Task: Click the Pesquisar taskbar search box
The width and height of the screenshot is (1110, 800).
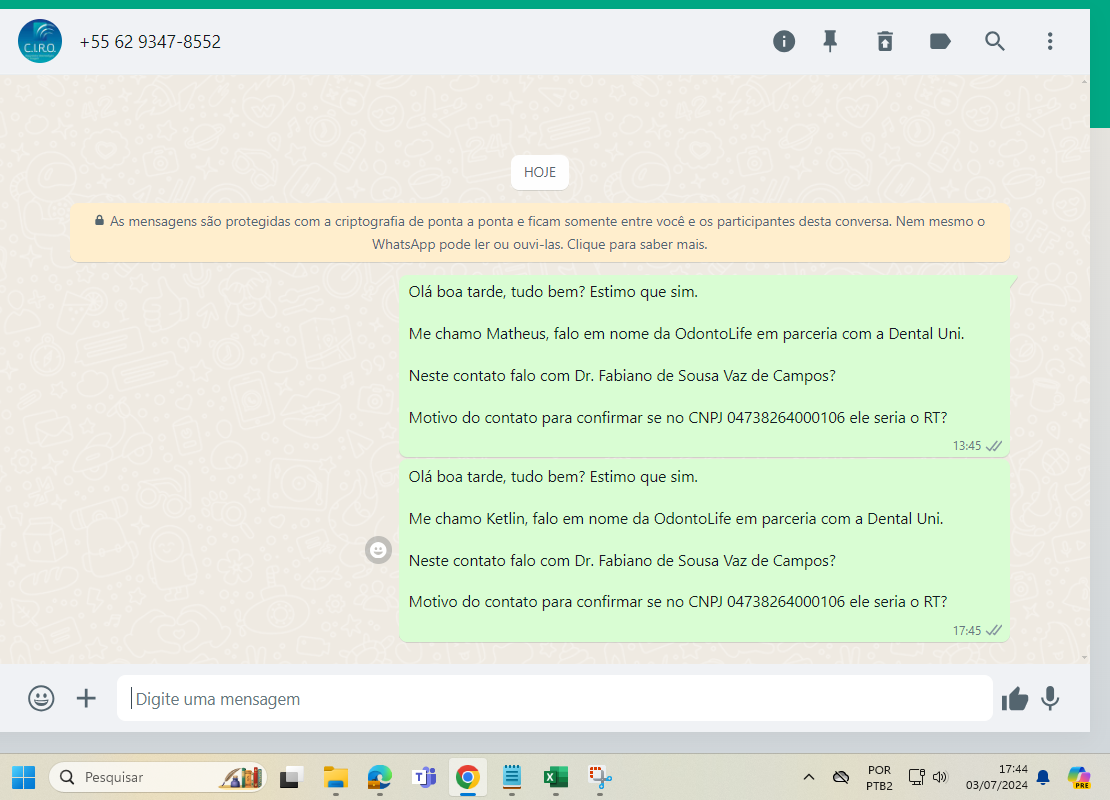Action: [158, 777]
